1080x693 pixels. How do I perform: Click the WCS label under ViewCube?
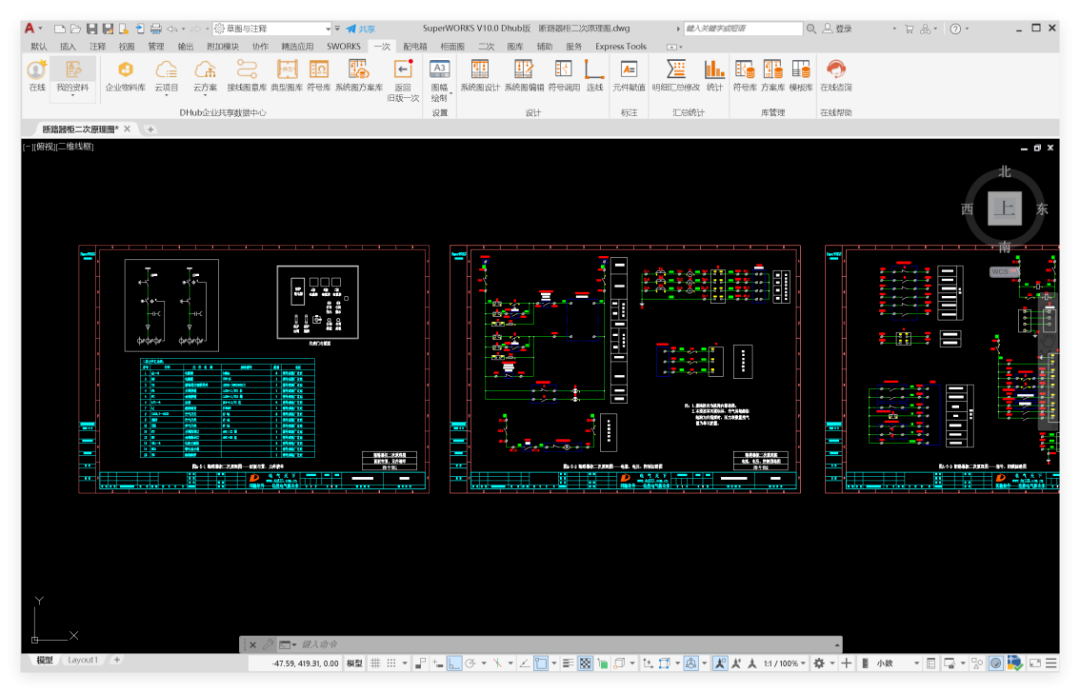point(1000,271)
